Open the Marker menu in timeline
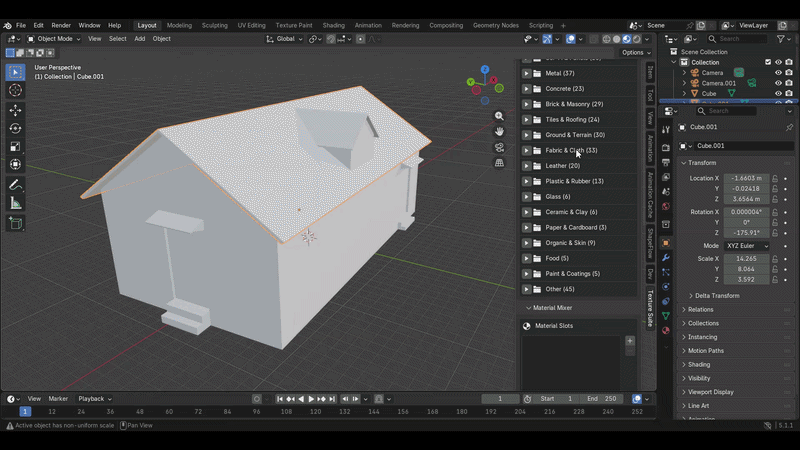This screenshot has height=450, width=800. [58, 399]
